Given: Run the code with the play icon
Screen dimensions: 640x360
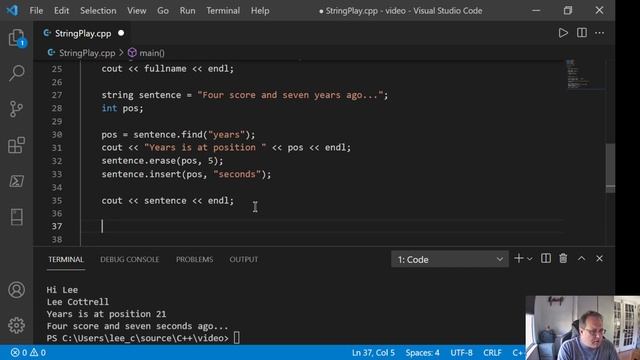Looking at the screenshot, I should [563, 33].
